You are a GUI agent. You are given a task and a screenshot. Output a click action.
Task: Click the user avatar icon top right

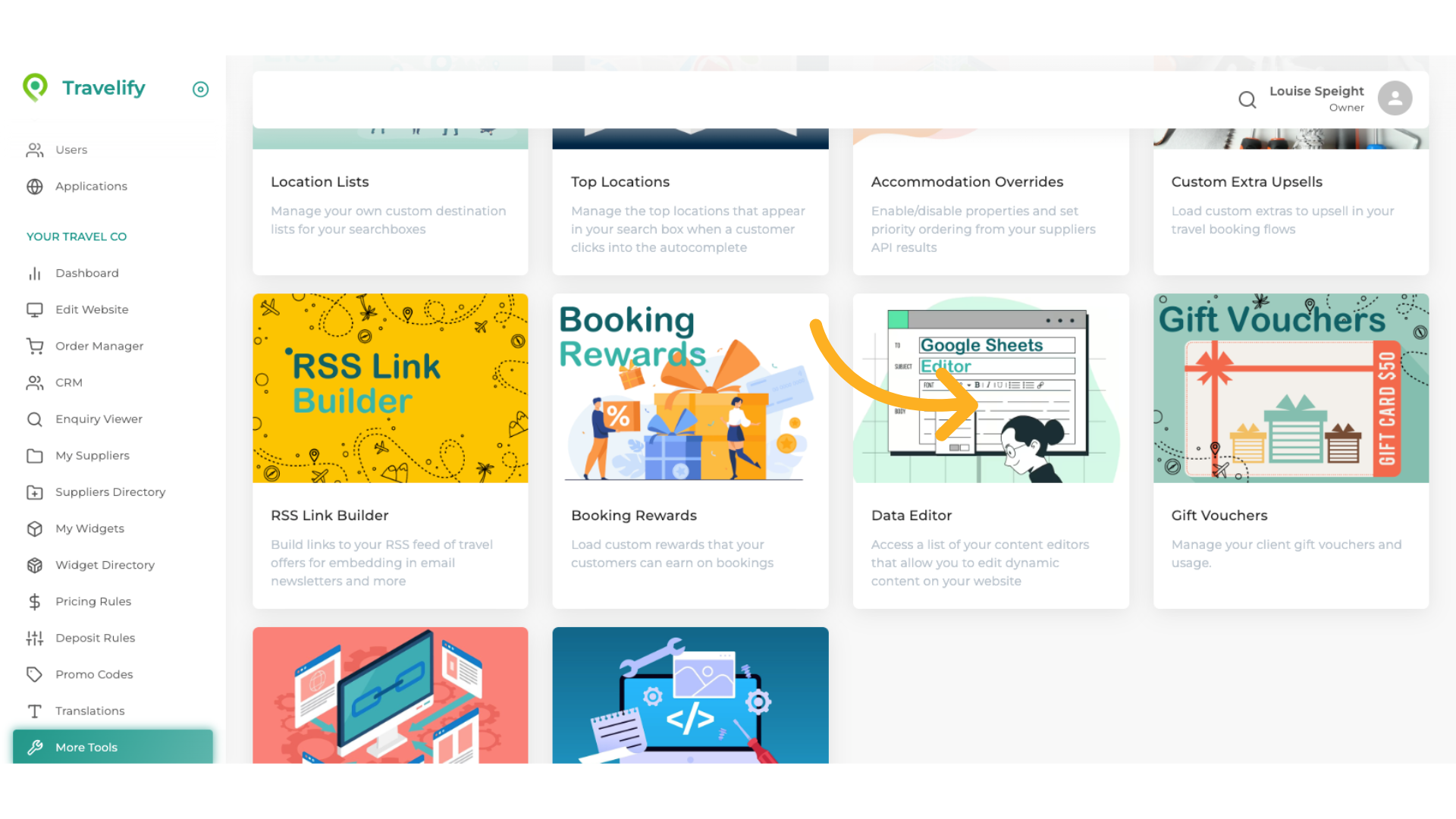point(1395,98)
